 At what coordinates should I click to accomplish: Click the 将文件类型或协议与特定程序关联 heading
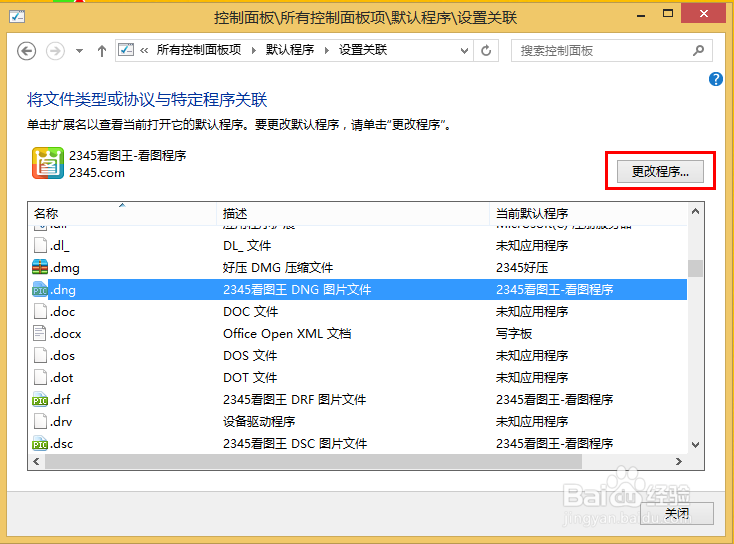click(147, 99)
